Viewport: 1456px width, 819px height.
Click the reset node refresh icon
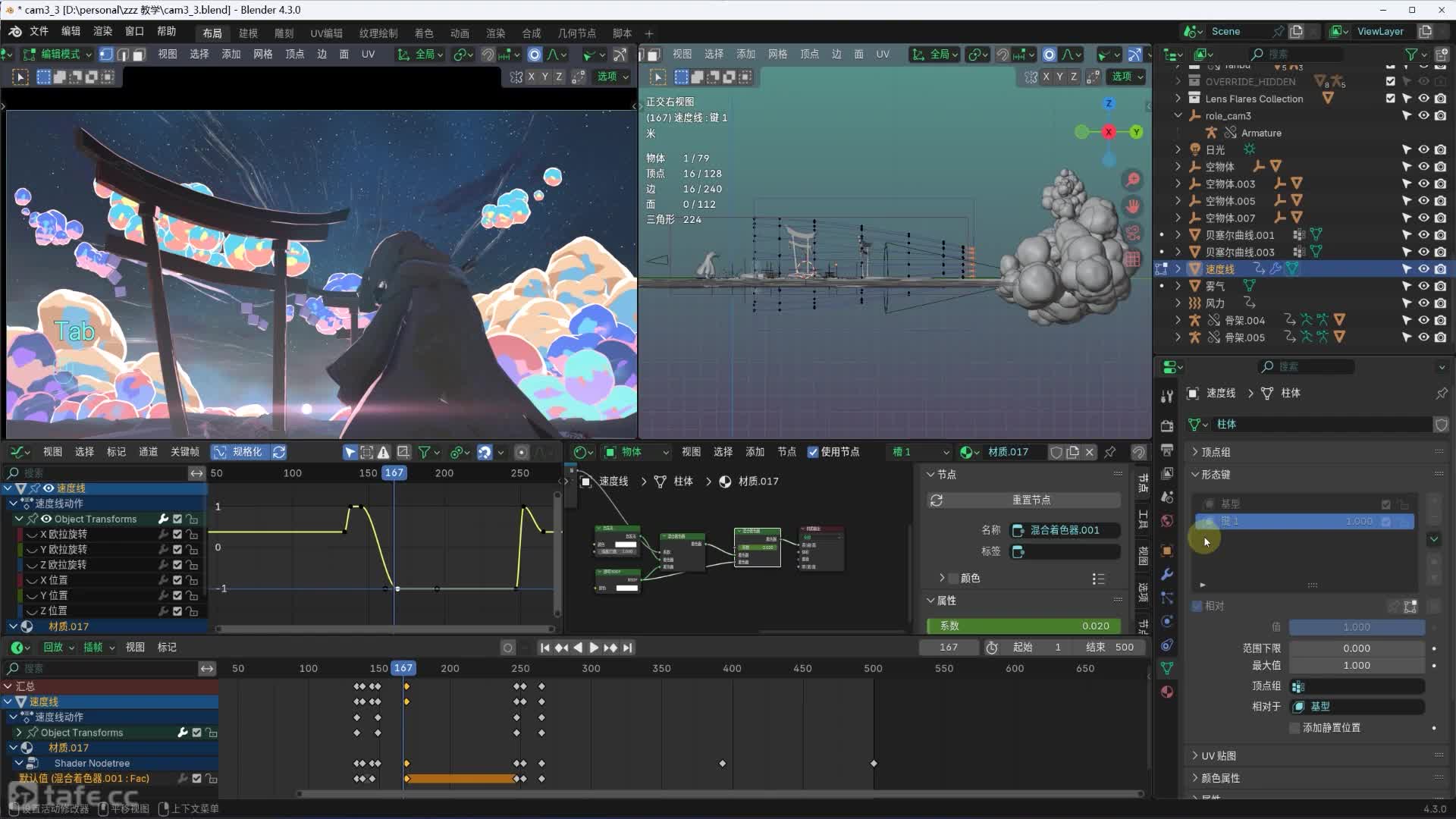(x=937, y=500)
